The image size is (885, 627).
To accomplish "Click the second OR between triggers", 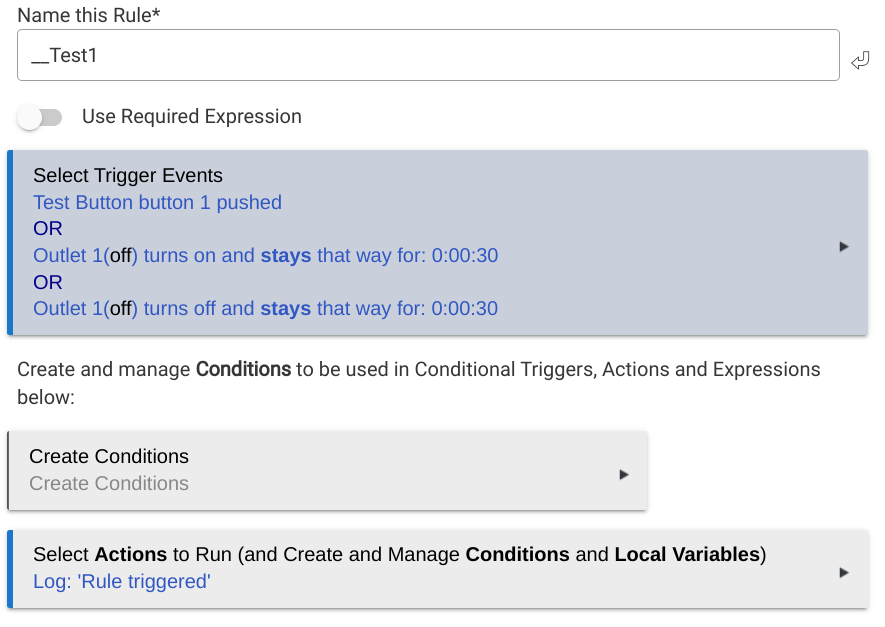I will coord(47,282).
